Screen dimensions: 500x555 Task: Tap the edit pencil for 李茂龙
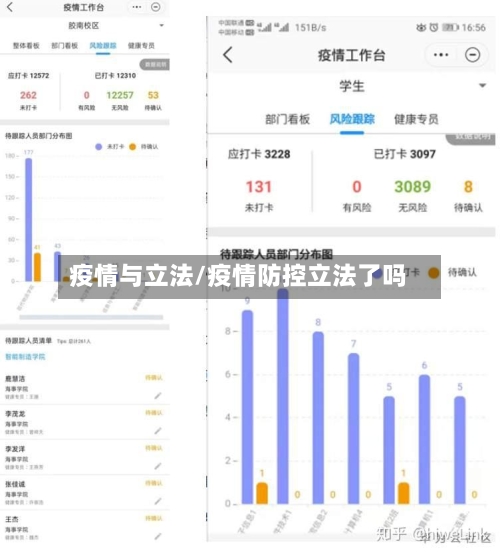[x=158, y=431]
